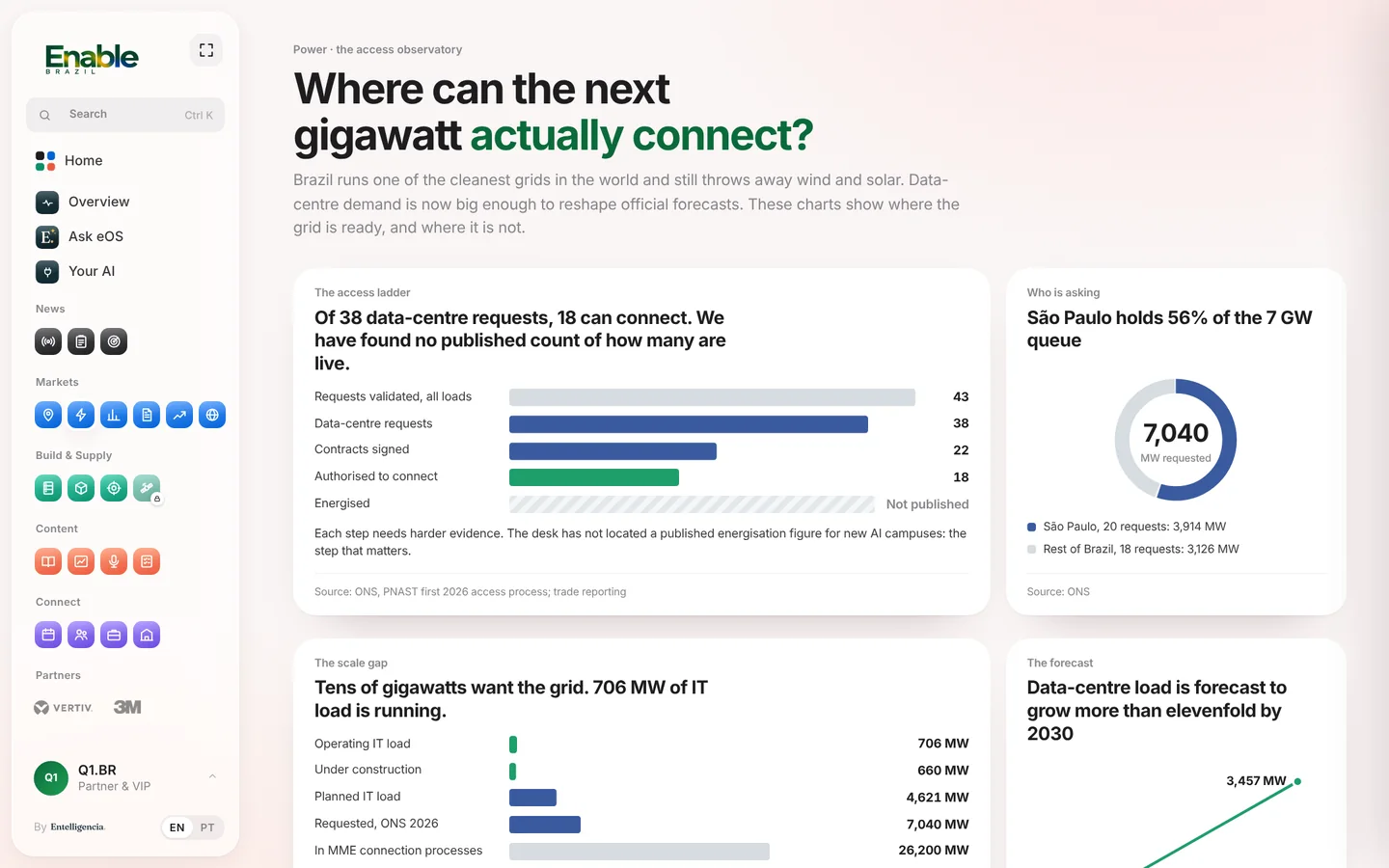
Task: Switch language to PT
Action: 207,827
